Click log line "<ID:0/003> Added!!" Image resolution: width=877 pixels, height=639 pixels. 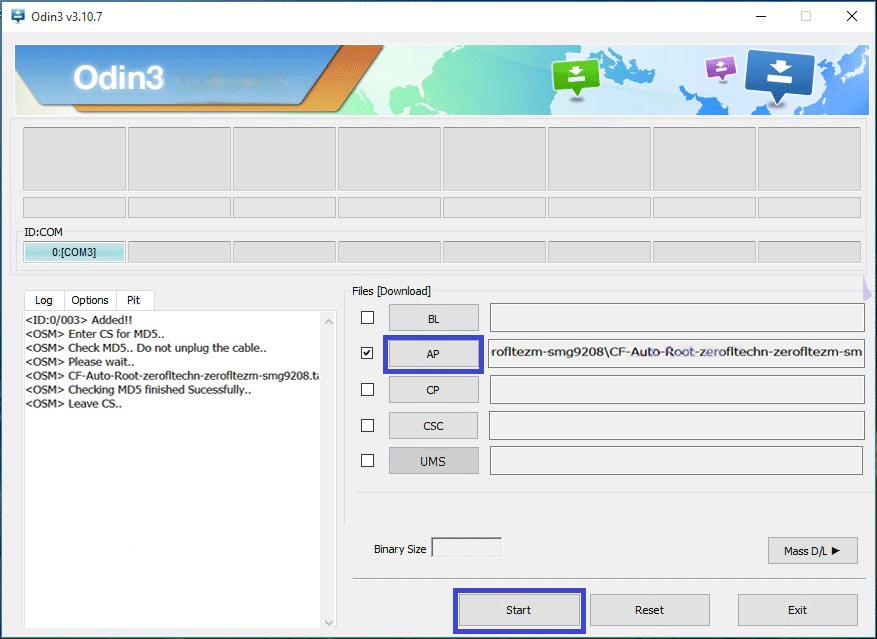[79, 320]
